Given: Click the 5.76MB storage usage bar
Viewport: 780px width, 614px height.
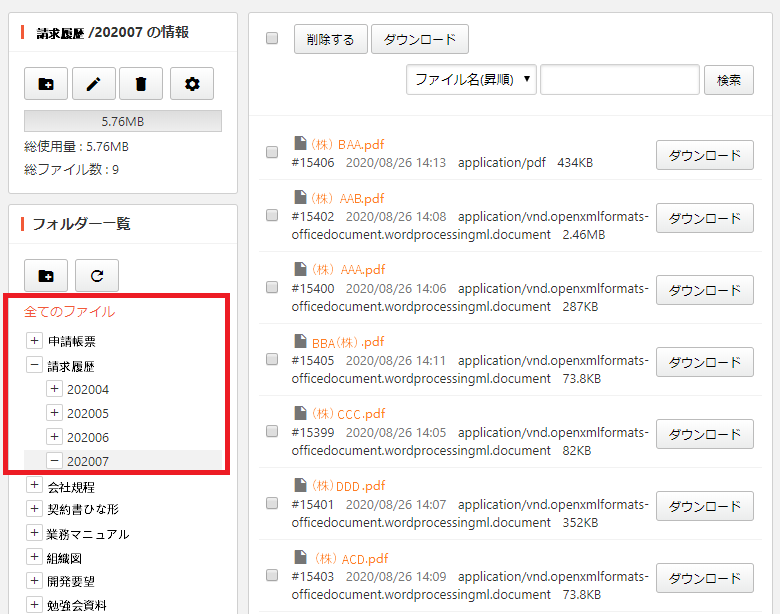Looking at the screenshot, I should (x=123, y=121).
